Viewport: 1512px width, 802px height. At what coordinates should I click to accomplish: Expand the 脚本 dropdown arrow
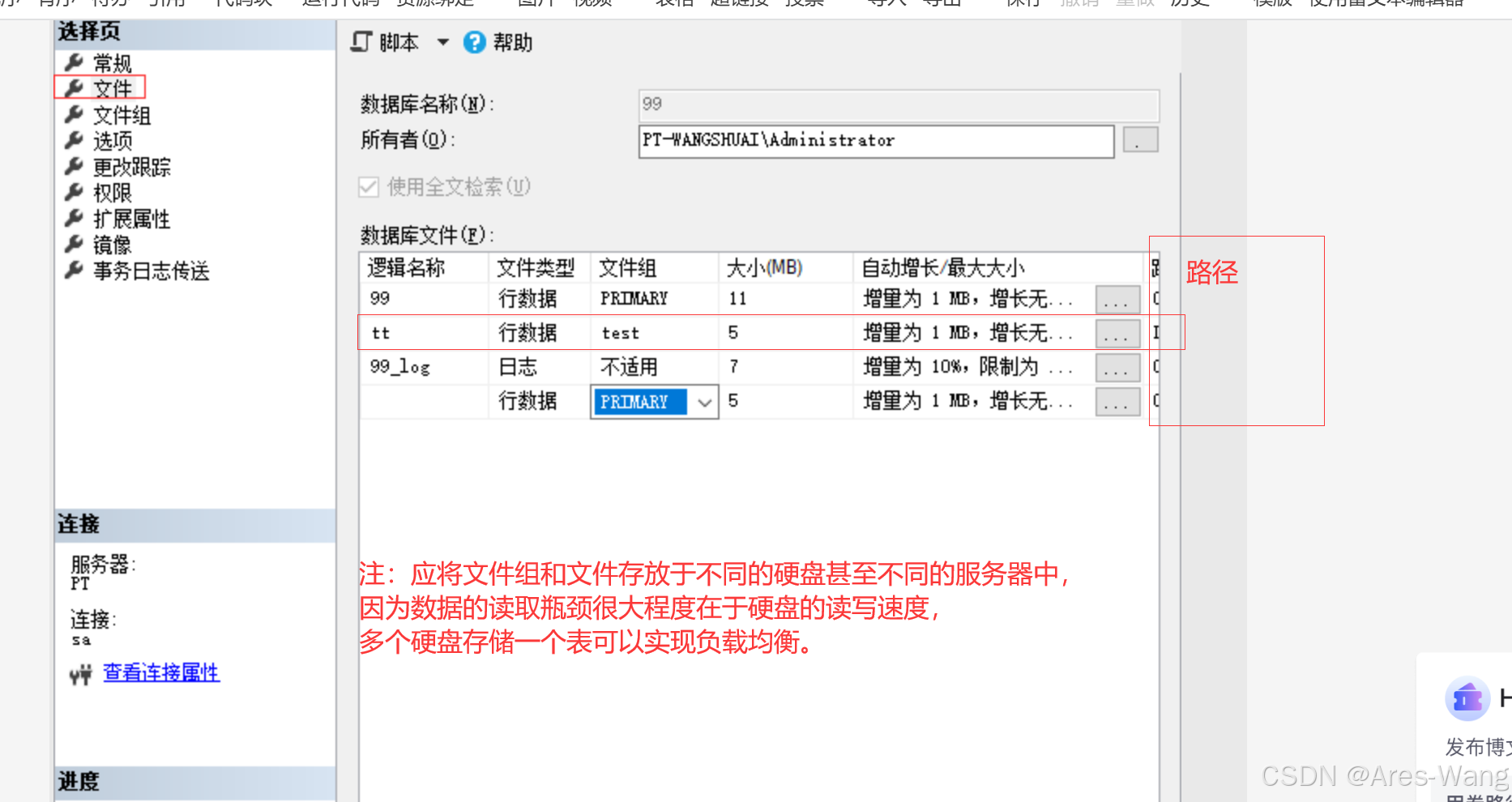point(443,42)
